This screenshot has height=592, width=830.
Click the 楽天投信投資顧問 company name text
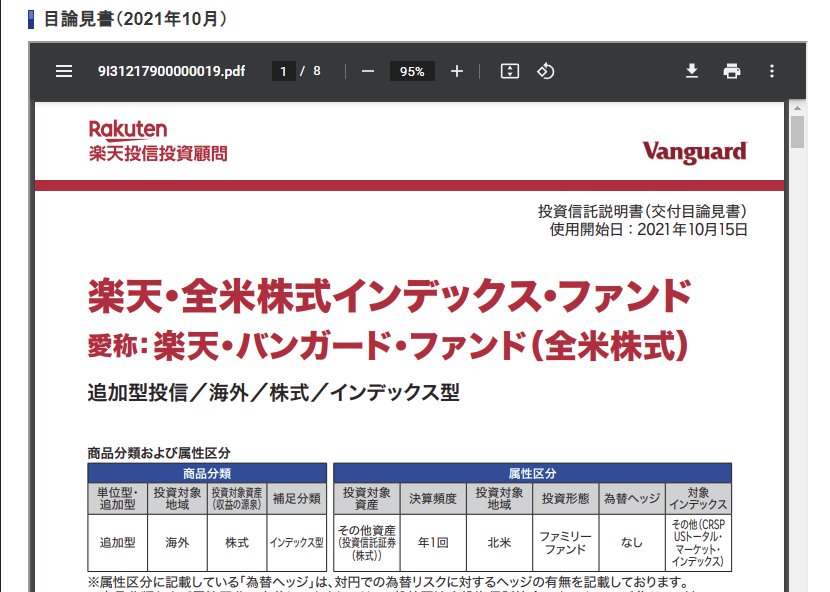158,154
